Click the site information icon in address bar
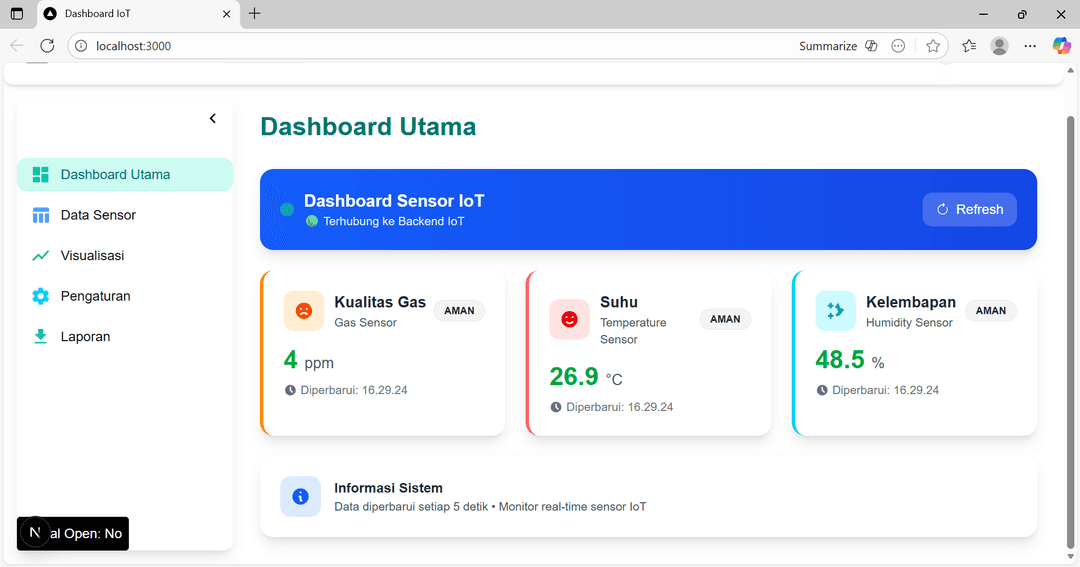 click(81, 46)
